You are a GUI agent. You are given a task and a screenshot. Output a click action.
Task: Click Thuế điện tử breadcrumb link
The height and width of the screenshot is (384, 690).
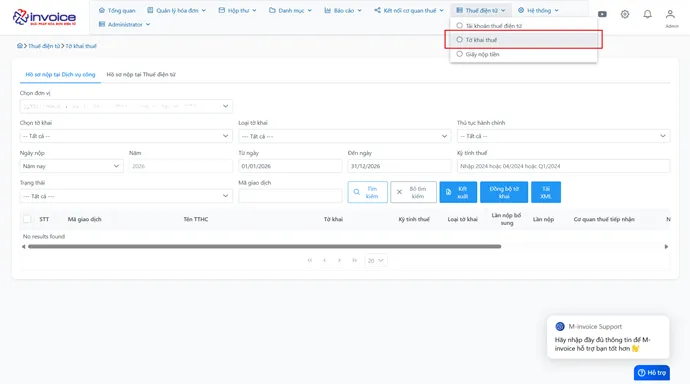(x=44, y=46)
